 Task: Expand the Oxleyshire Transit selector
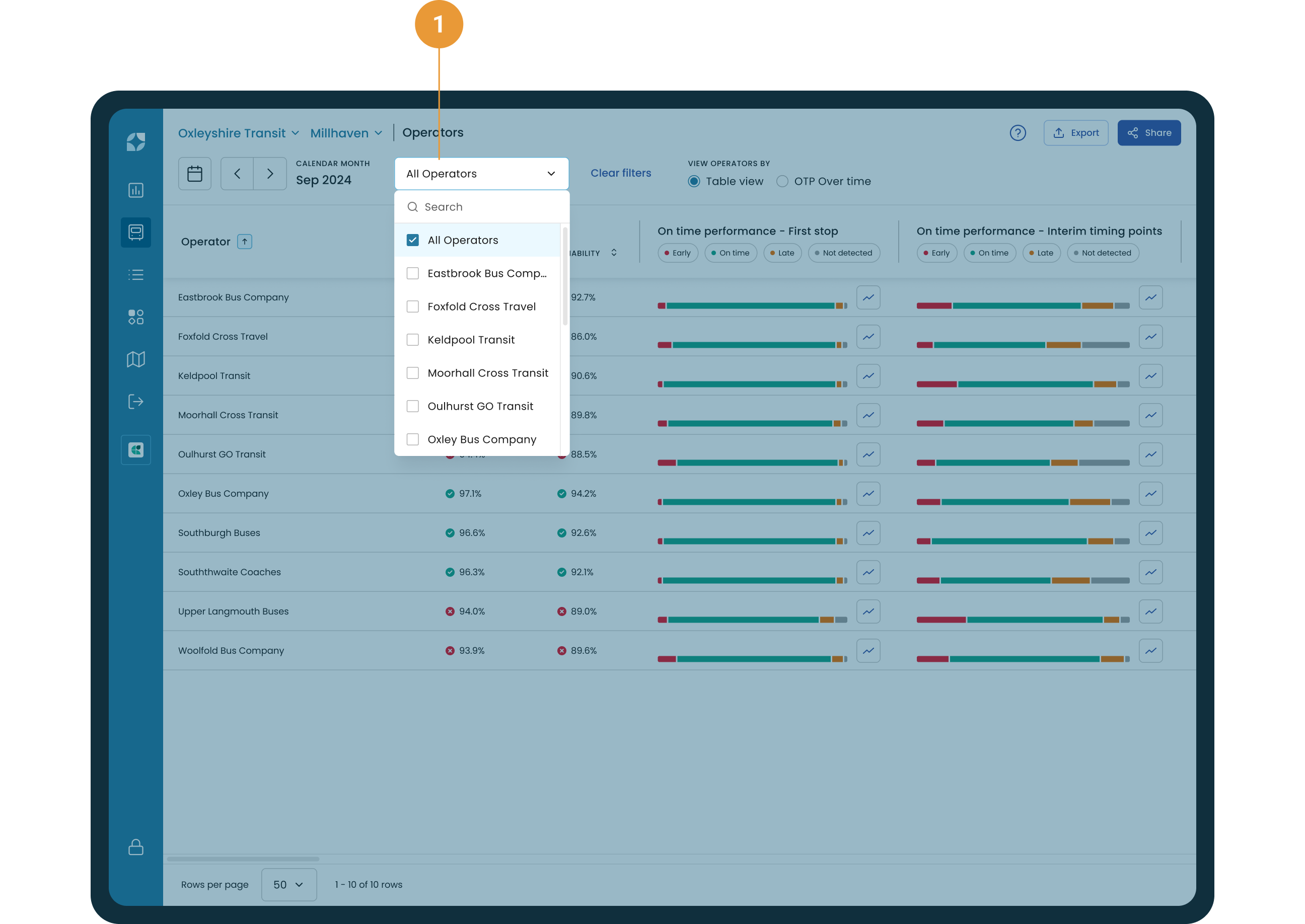pos(238,133)
